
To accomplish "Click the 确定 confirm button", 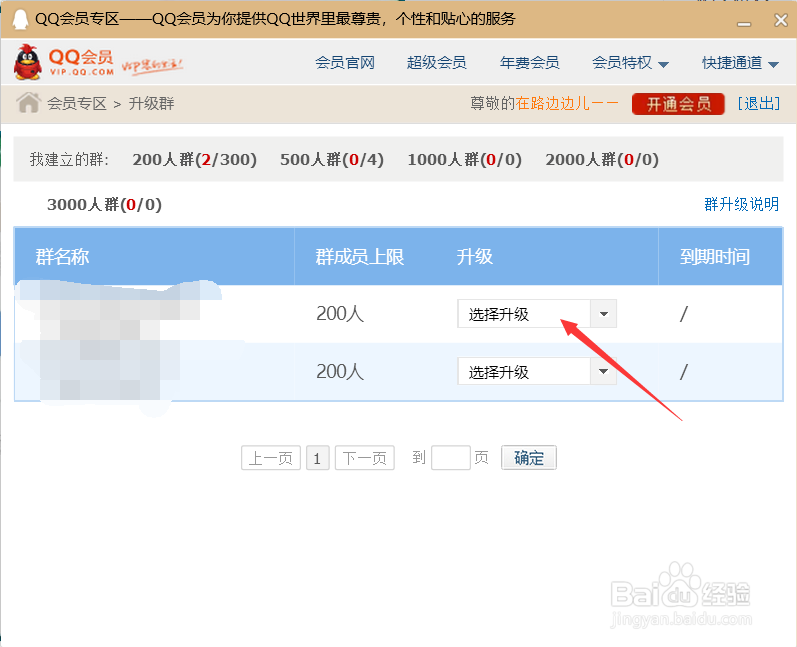I will (529, 458).
